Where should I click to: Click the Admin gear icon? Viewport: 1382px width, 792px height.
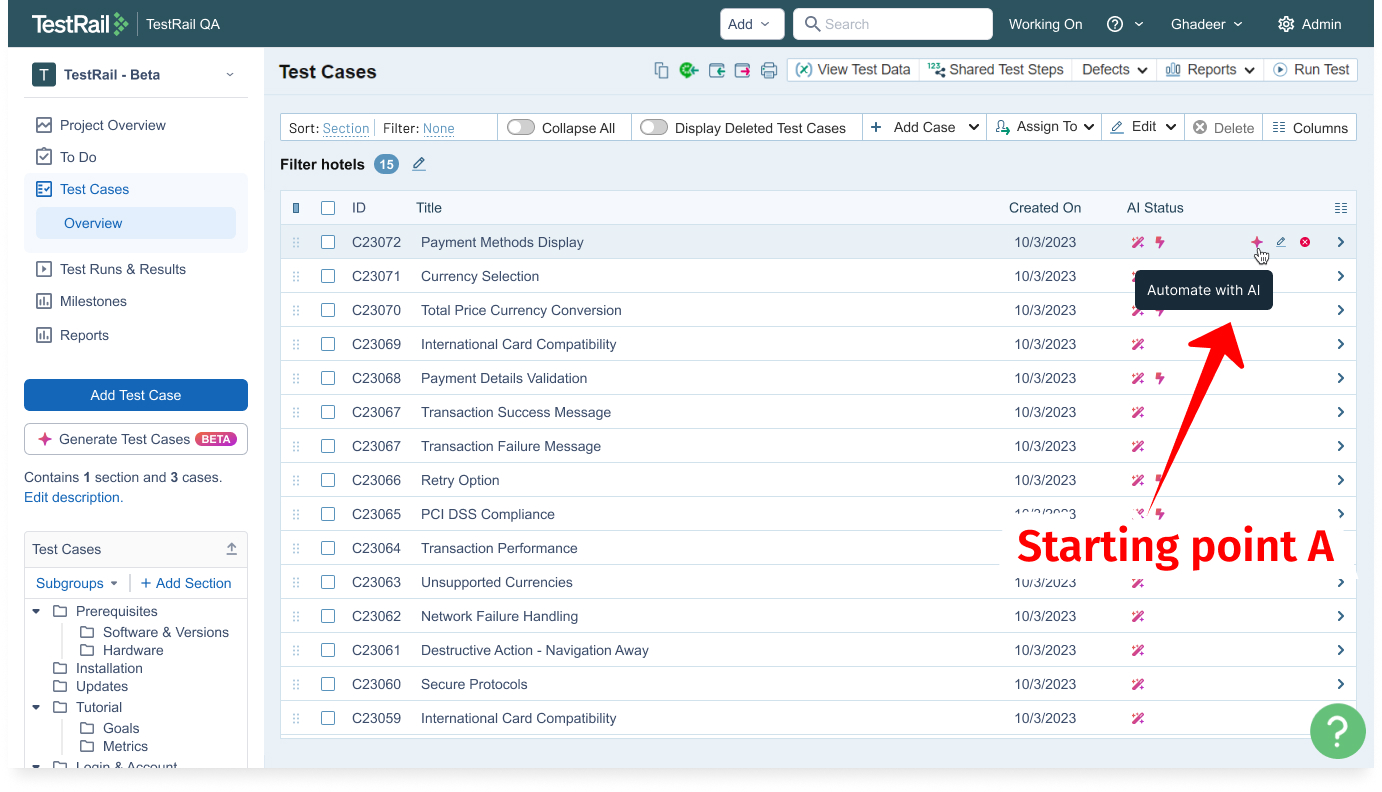tap(1286, 24)
